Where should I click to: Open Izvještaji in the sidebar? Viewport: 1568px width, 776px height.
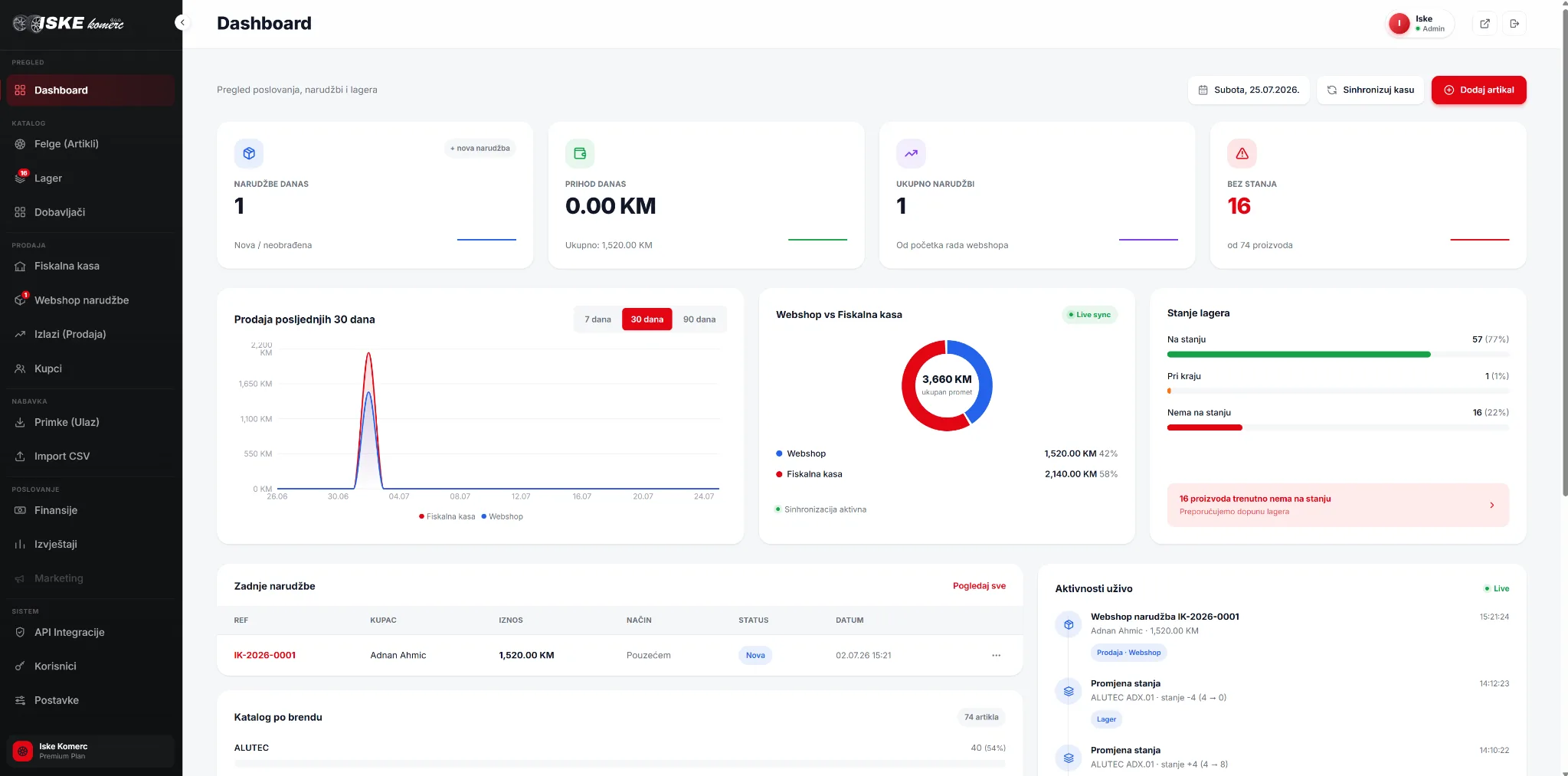pos(90,544)
